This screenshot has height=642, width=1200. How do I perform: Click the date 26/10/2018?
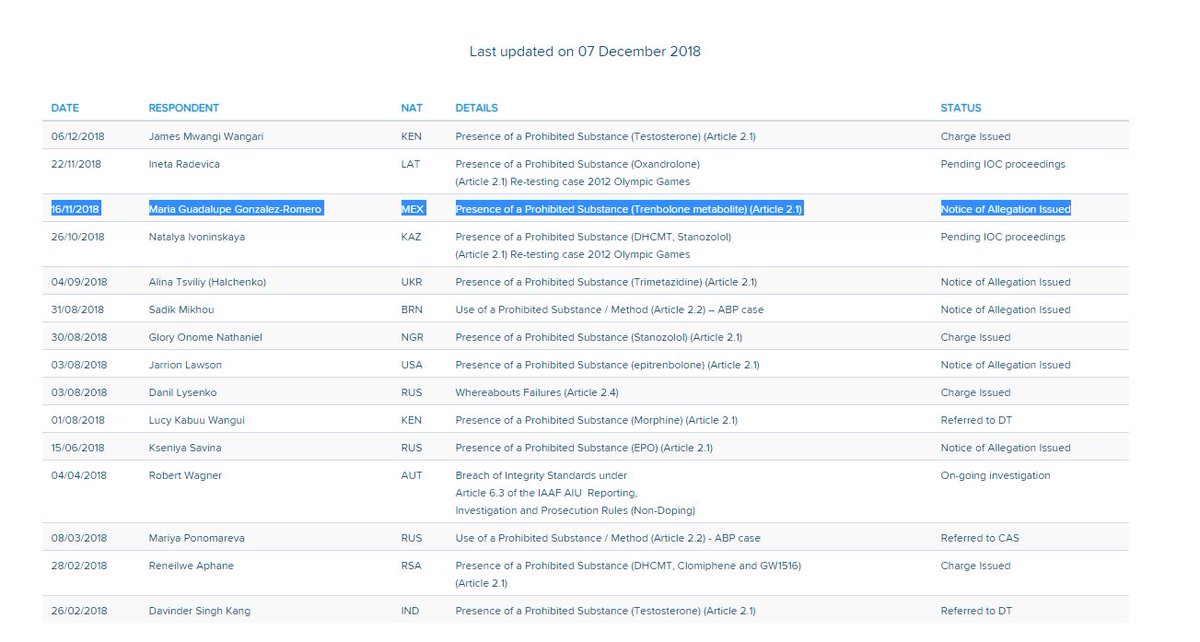[x=79, y=237]
